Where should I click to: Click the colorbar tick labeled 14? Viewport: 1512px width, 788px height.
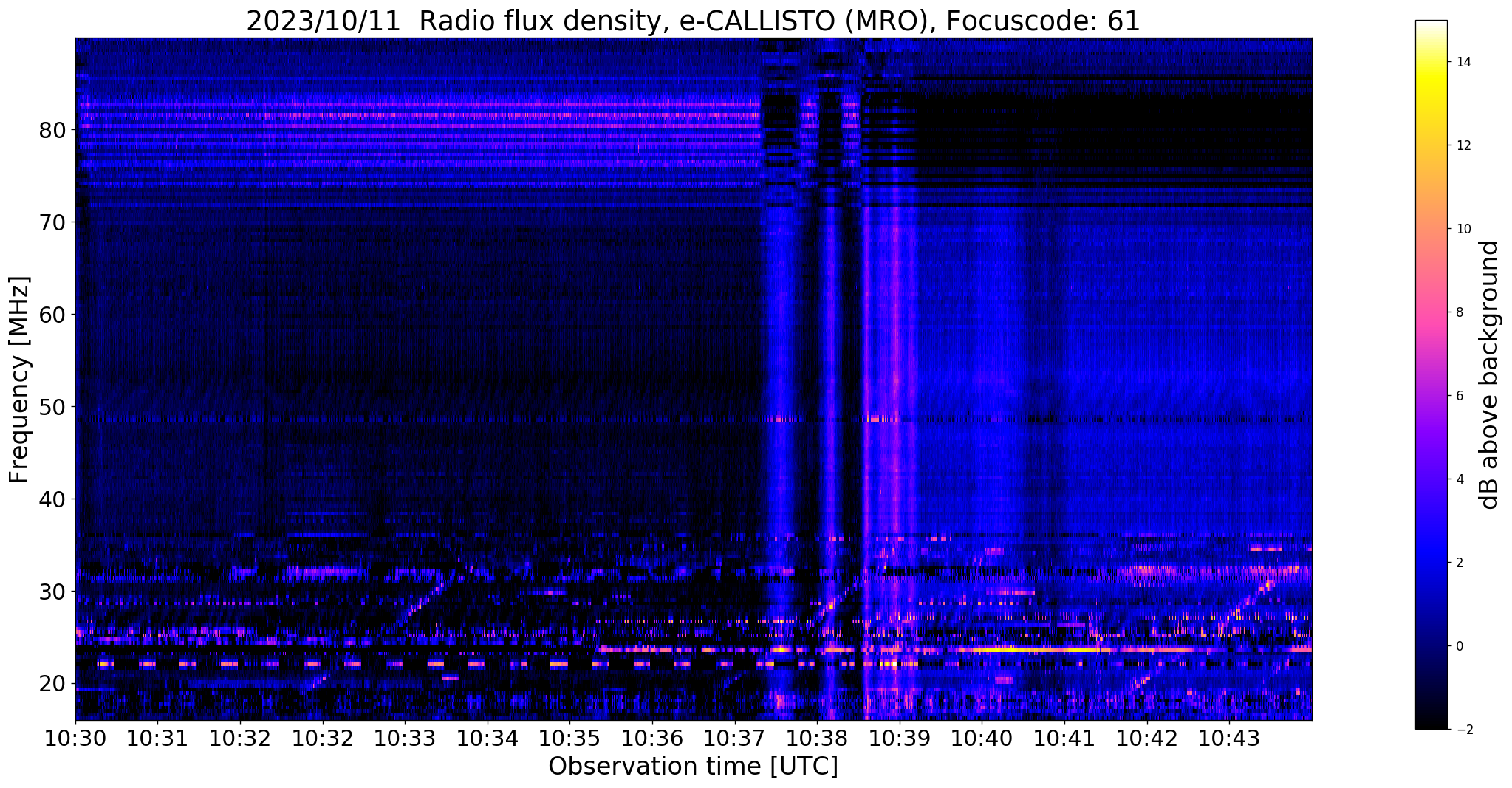pyautogui.click(x=1462, y=62)
